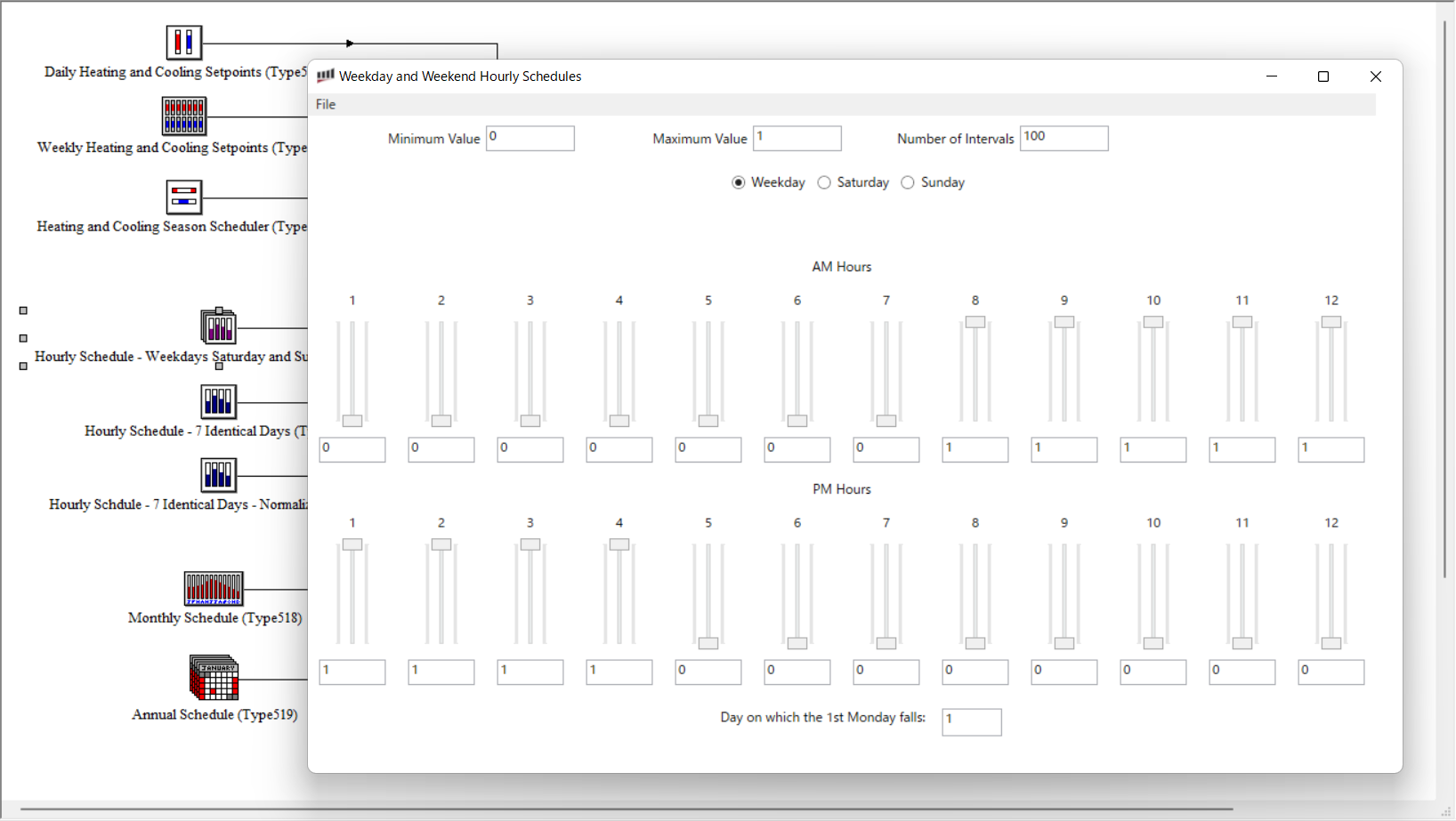Select the Hourly Schedule 7 Identical Days icon
This screenshot has width=1456, height=821.
tap(218, 401)
